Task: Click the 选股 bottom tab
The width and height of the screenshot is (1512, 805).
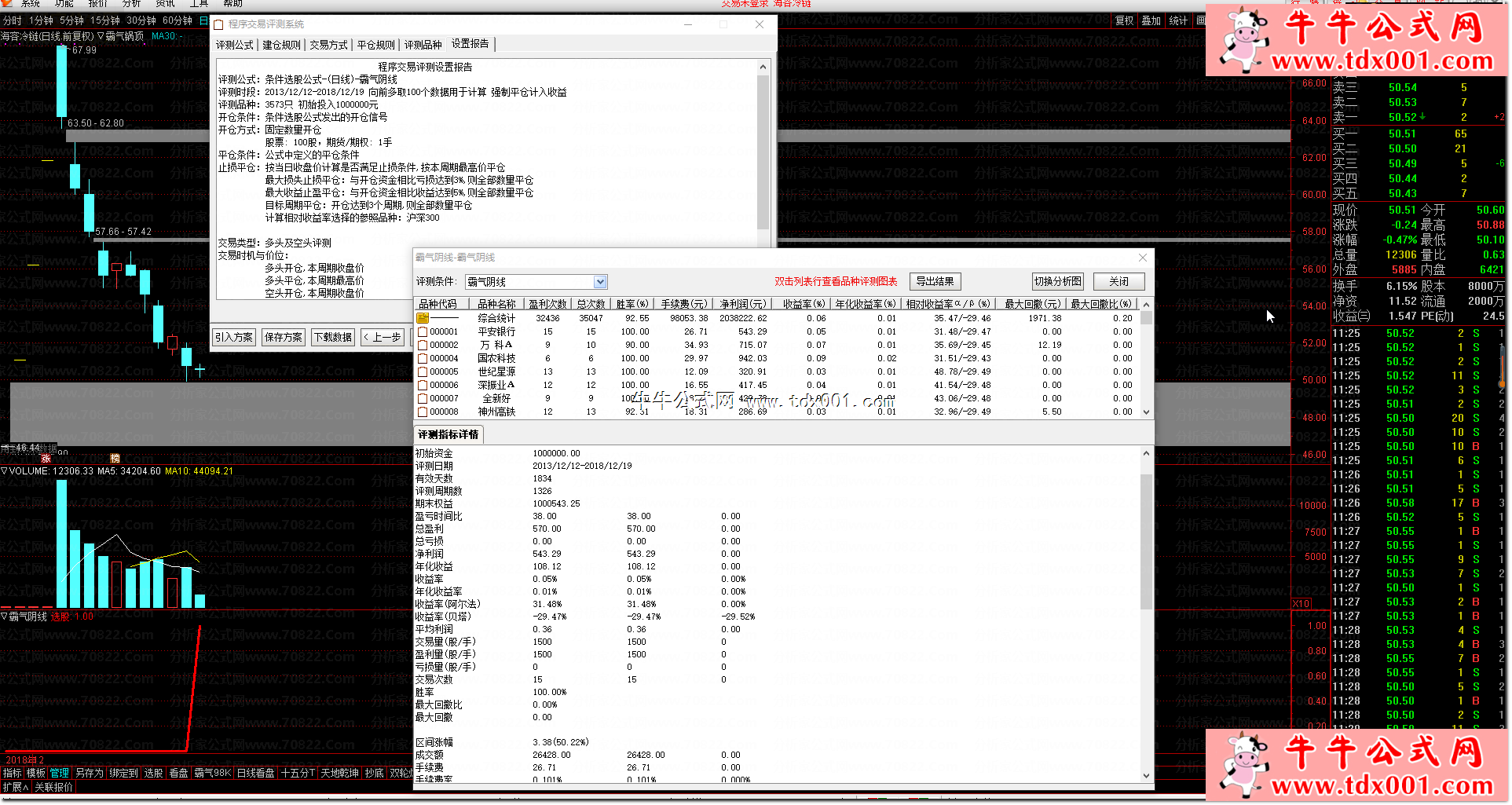Action: tap(153, 773)
